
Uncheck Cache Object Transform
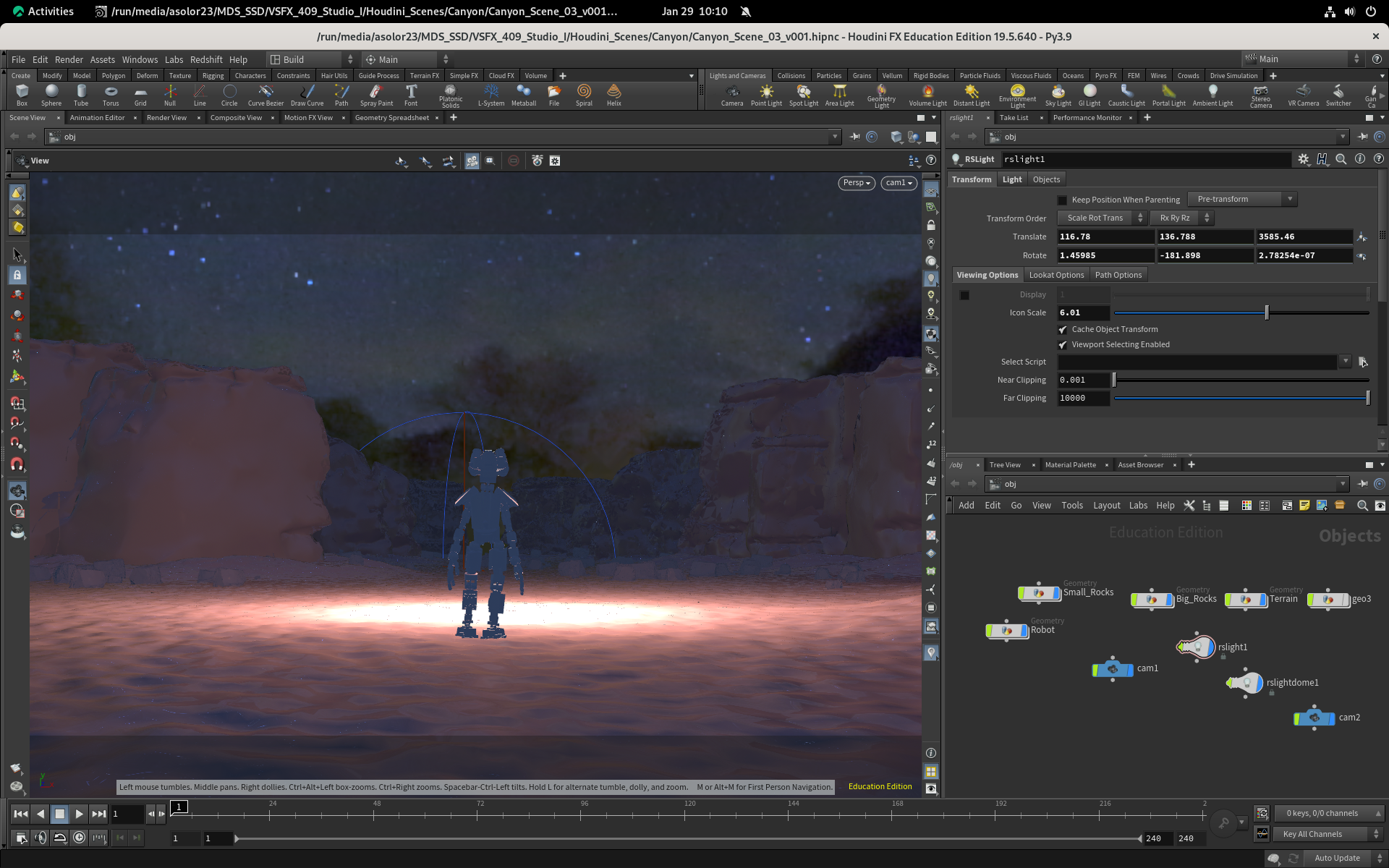point(1062,330)
